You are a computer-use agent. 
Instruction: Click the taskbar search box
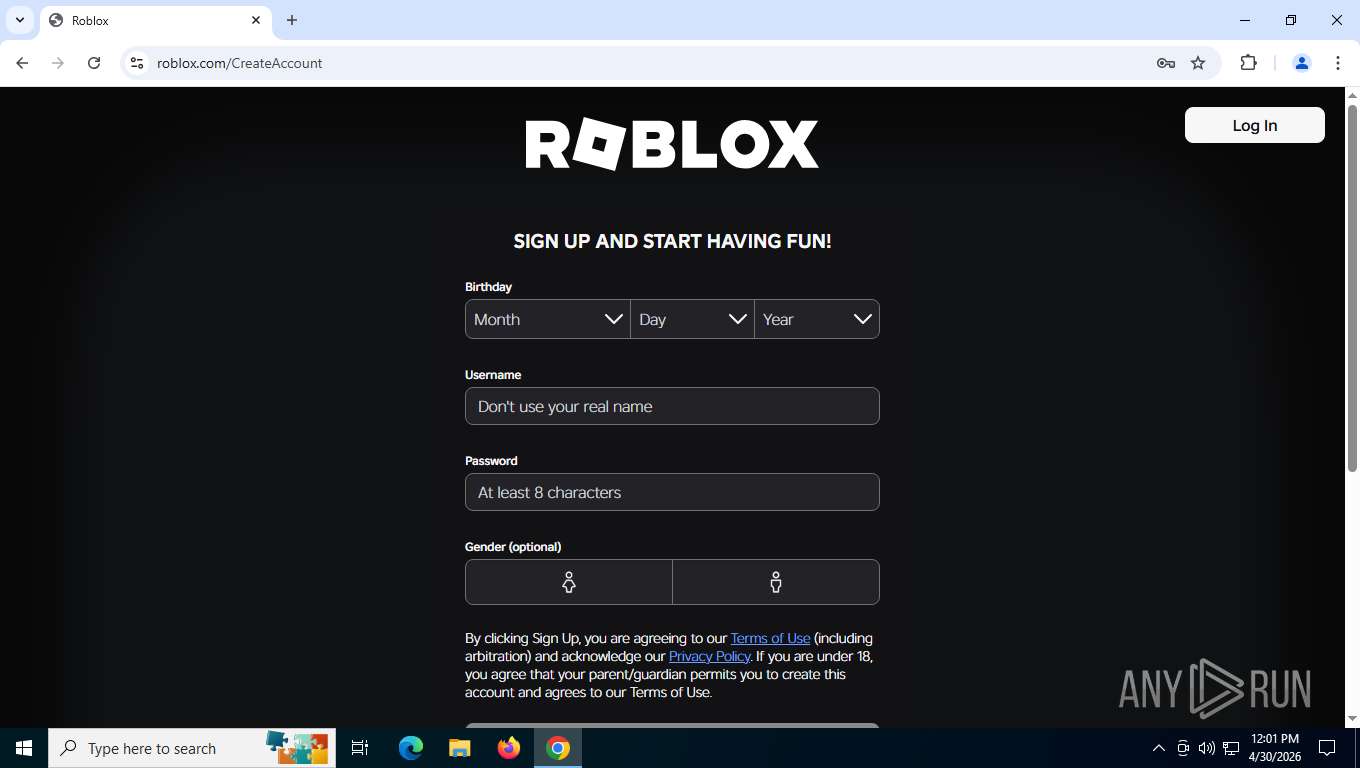pos(192,748)
